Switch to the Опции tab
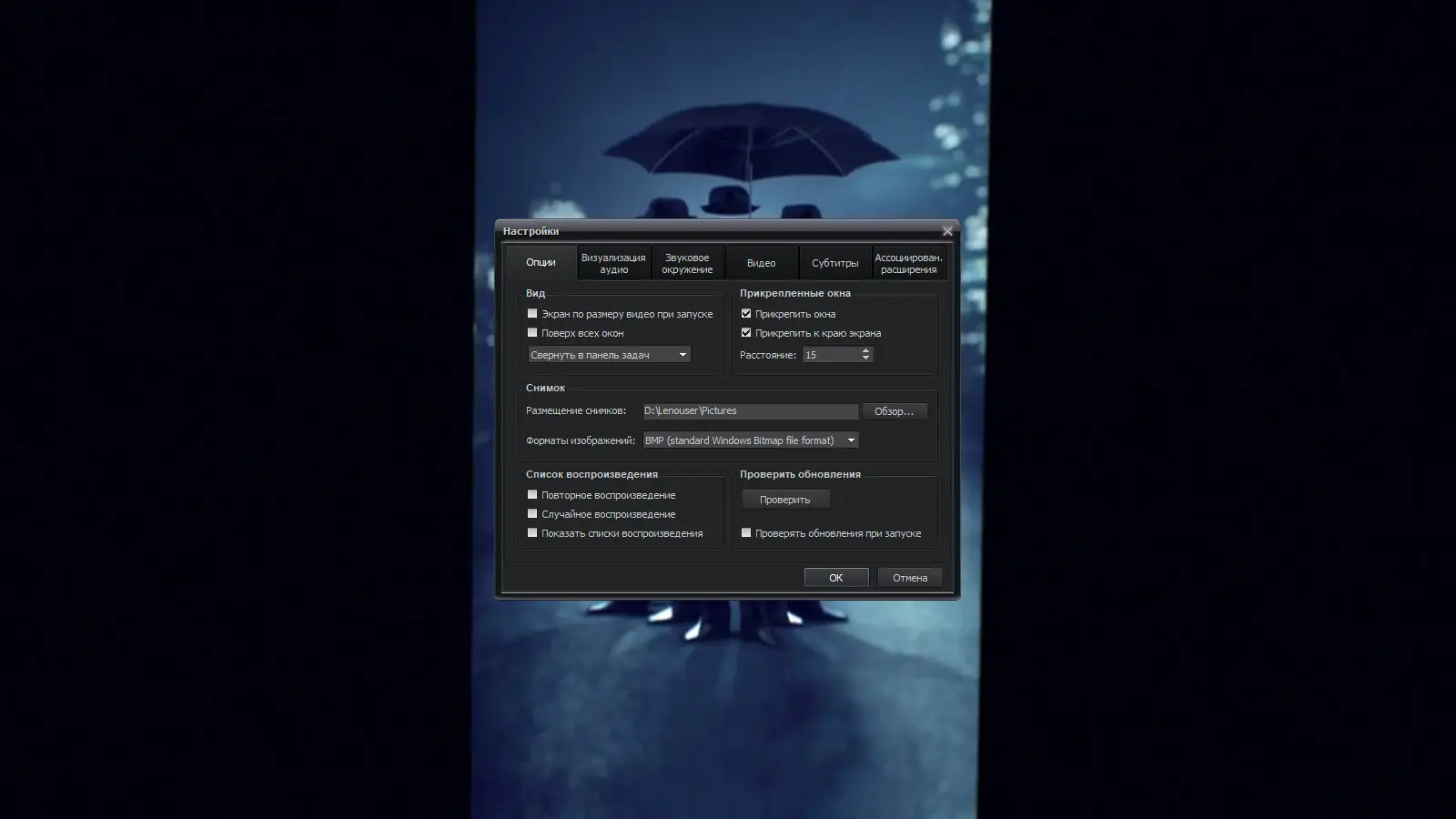This screenshot has width=1456, height=819. [x=541, y=263]
